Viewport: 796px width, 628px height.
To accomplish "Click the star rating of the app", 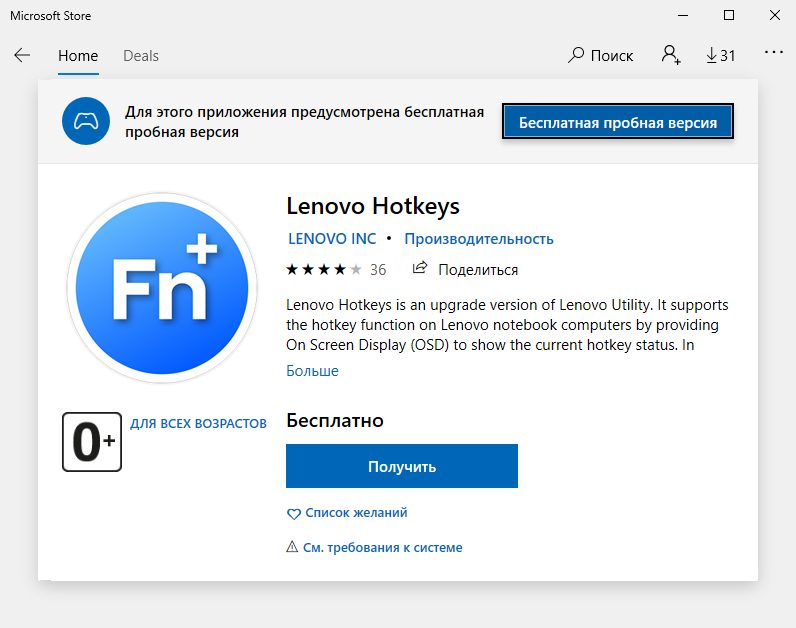I will point(324,269).
